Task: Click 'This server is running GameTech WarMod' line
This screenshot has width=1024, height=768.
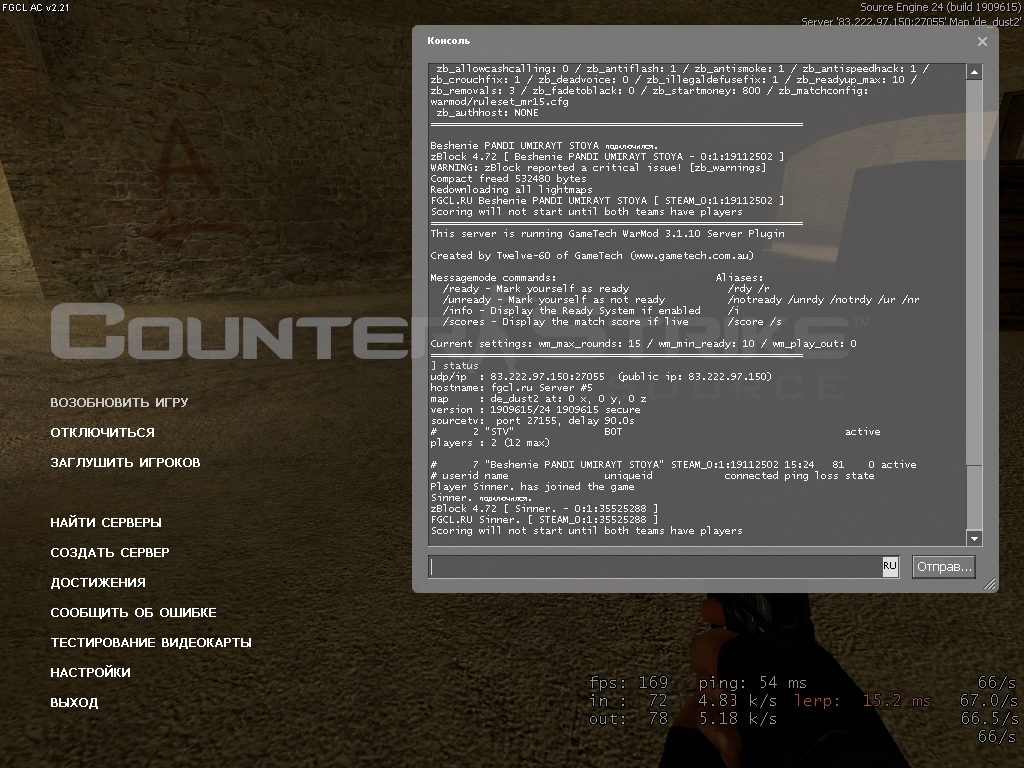Action: [607, 234]
